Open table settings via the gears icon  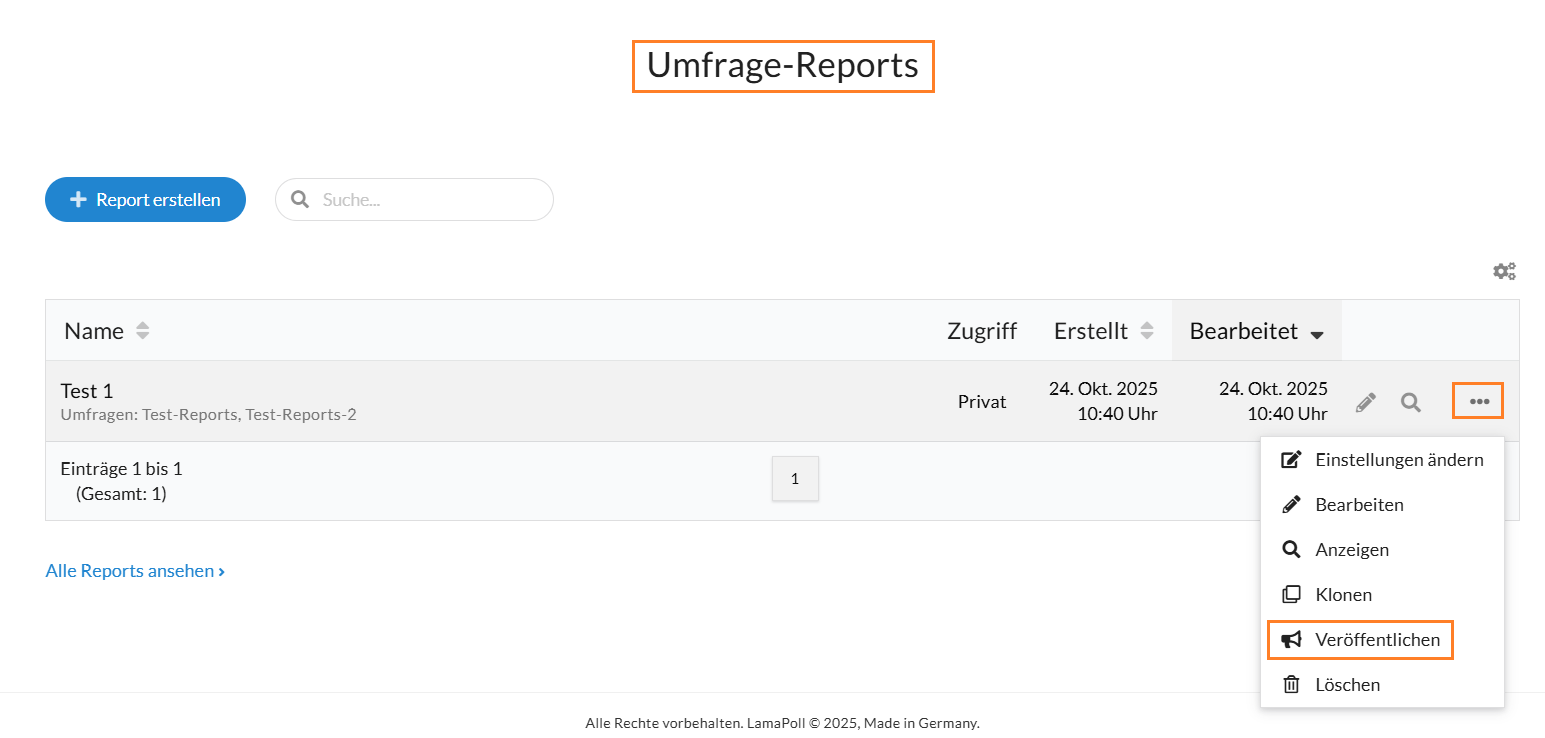pos(1504,270)
